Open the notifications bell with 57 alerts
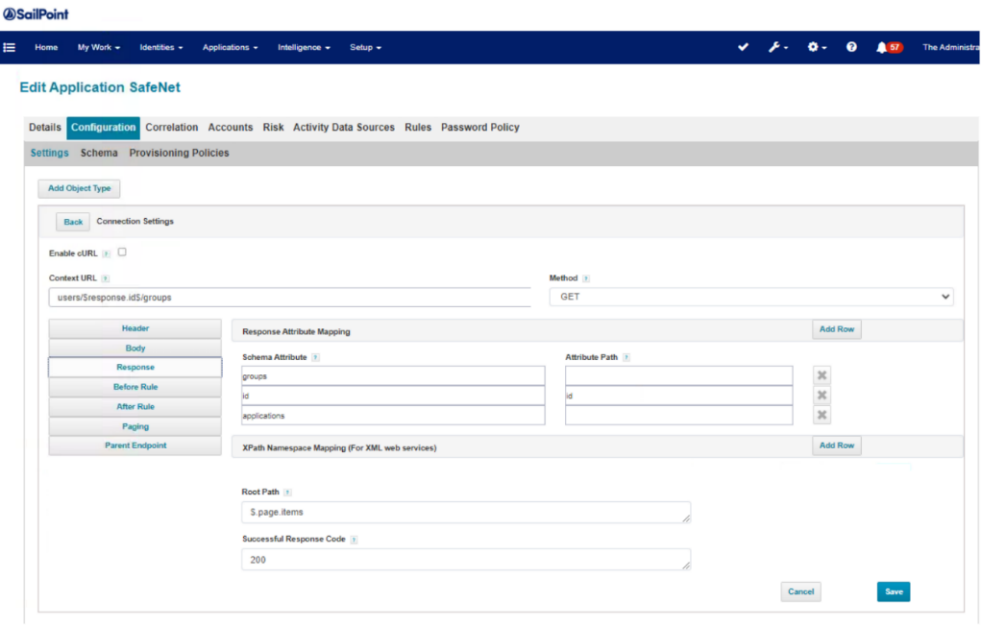This screenshot has width=981, height=625. pyautogui.click(x=888, y=47)
